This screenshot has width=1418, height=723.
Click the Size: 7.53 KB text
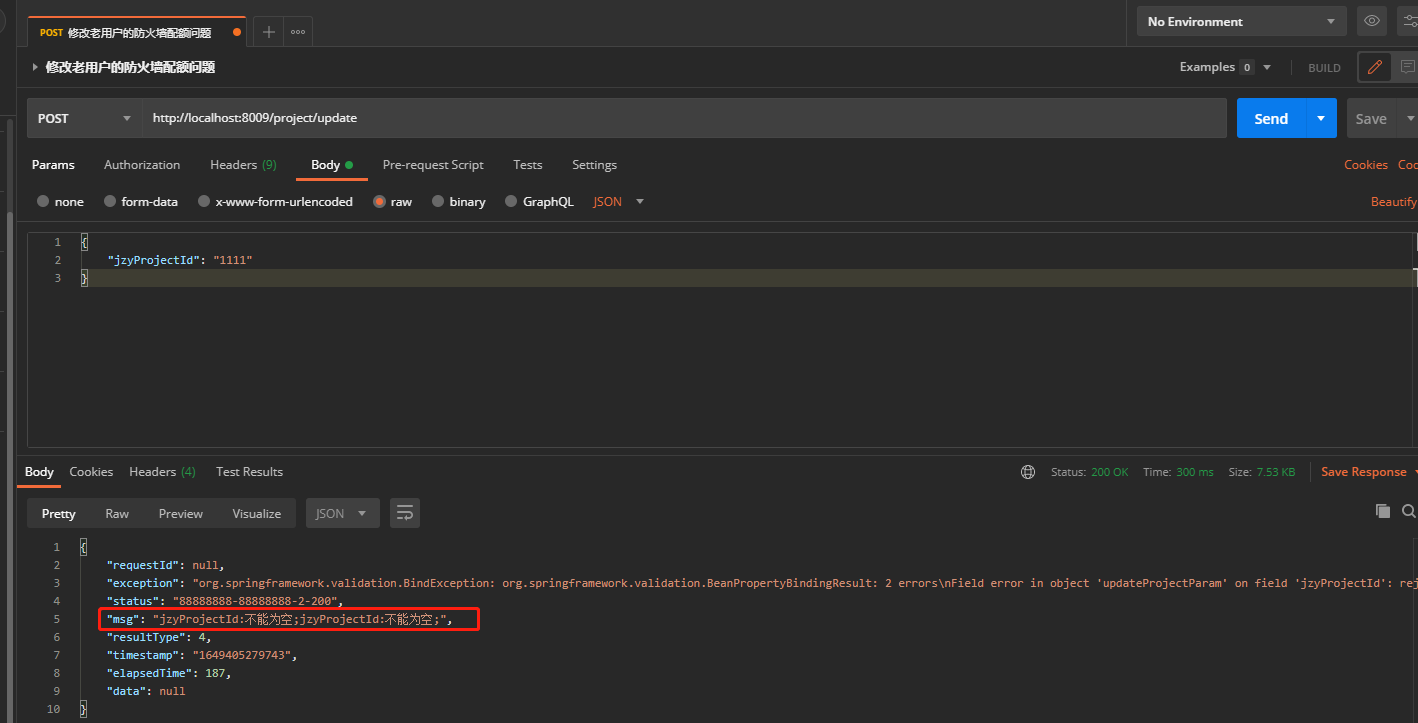pos(1261,472)
